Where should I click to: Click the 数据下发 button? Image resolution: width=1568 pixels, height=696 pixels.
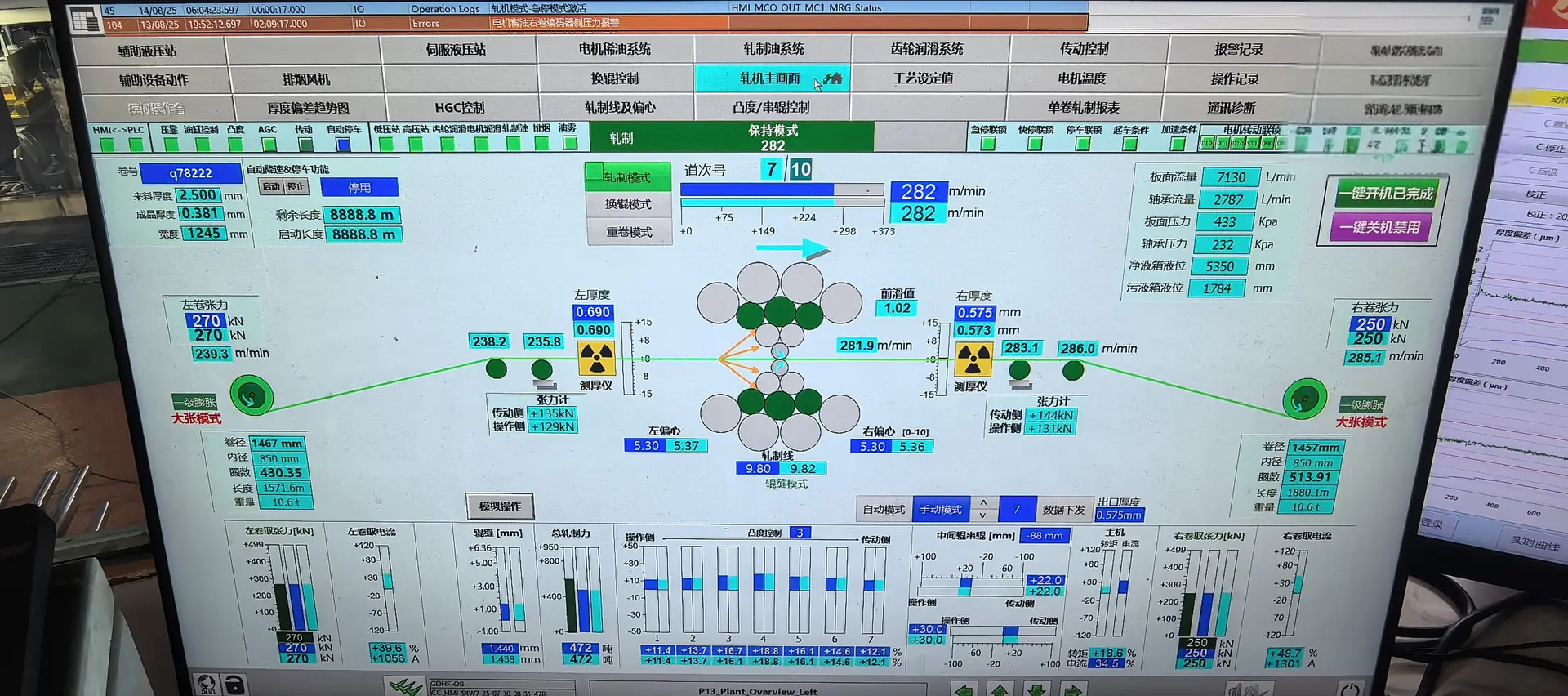[x=1063, y=510]
